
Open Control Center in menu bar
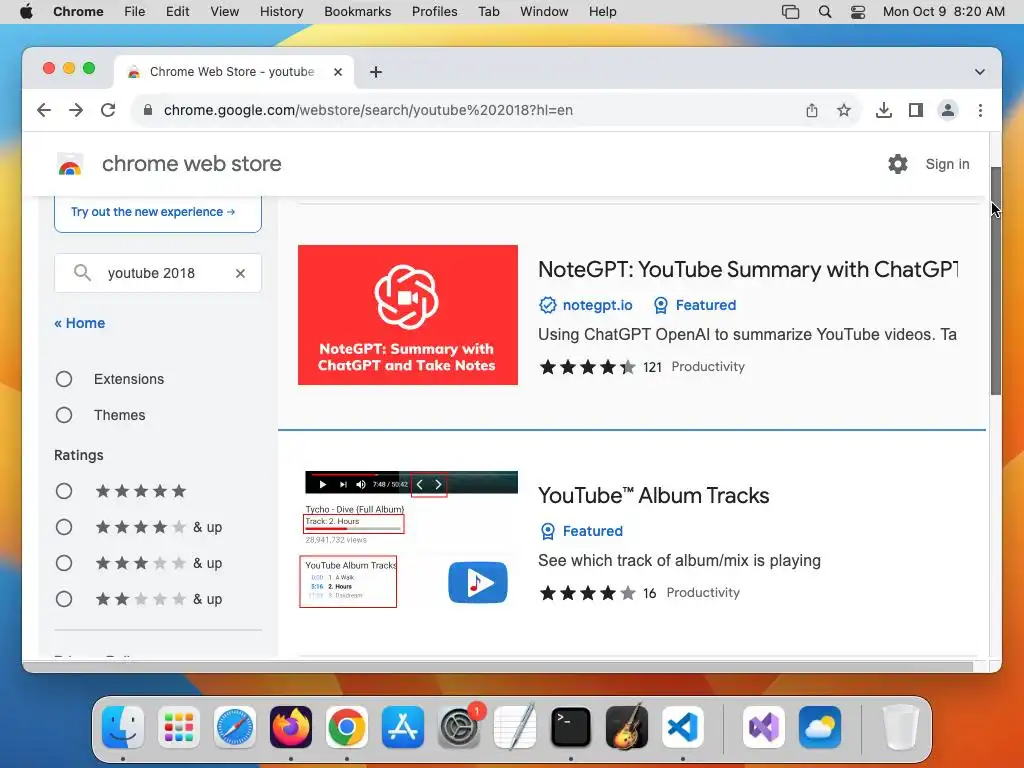(857, 11)
